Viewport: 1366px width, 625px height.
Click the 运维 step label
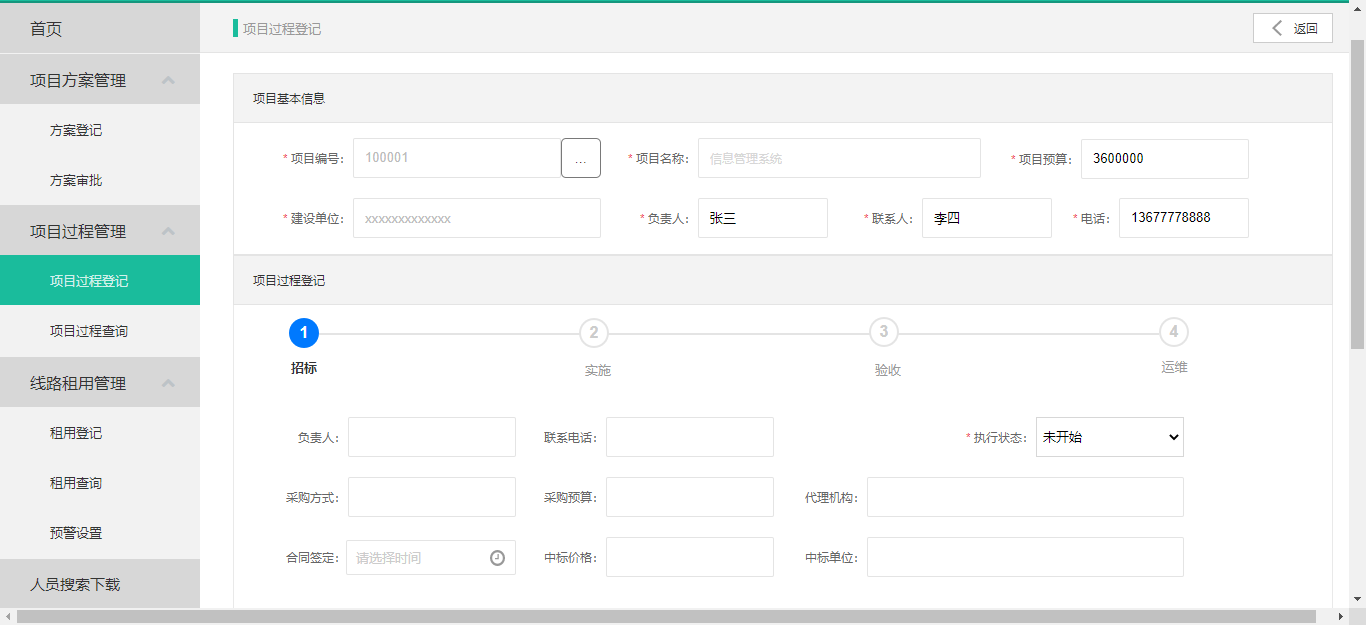pos(1174,367)
